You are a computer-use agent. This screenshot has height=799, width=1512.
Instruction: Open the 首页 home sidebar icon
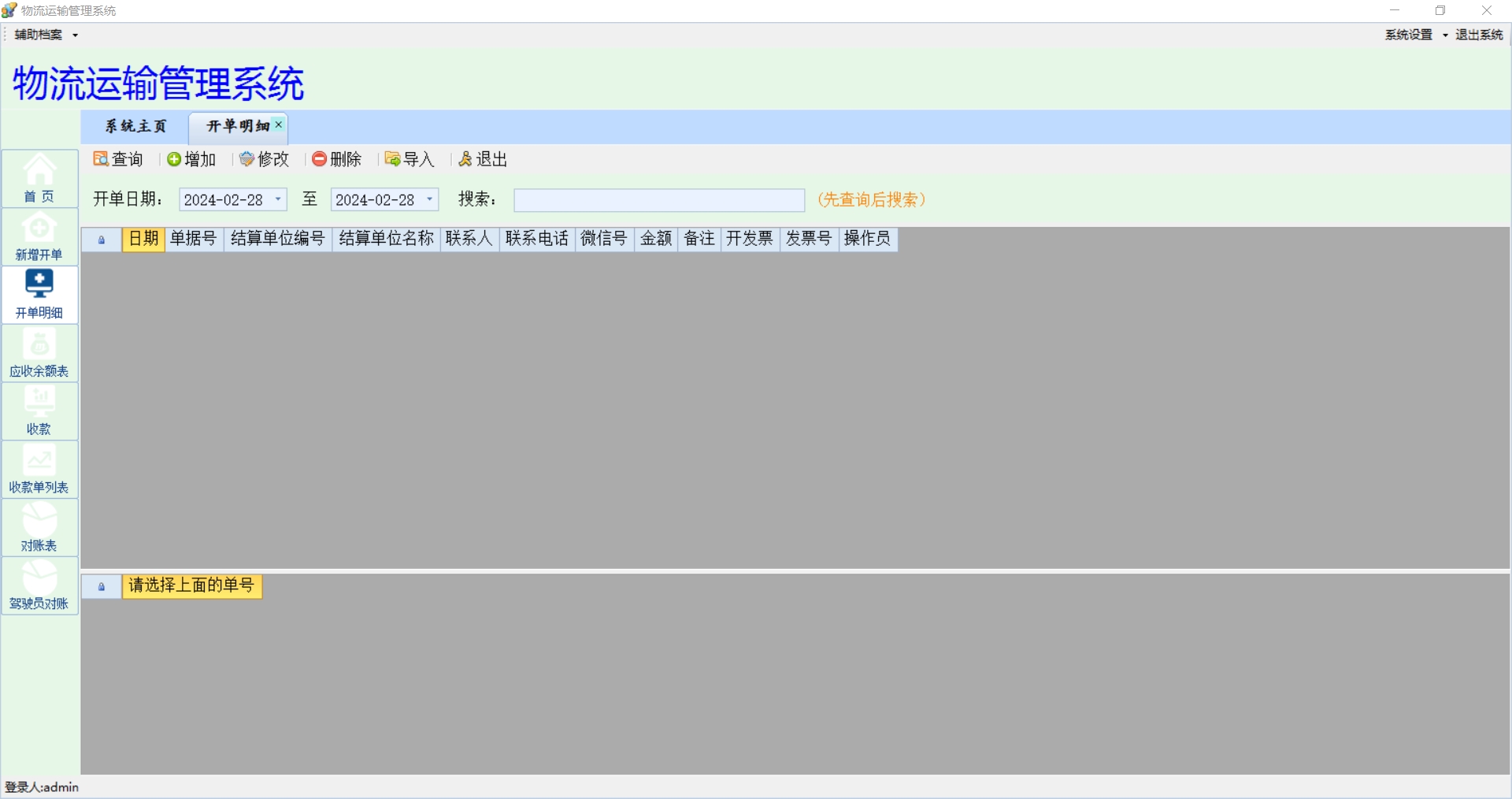click(39, 179)
